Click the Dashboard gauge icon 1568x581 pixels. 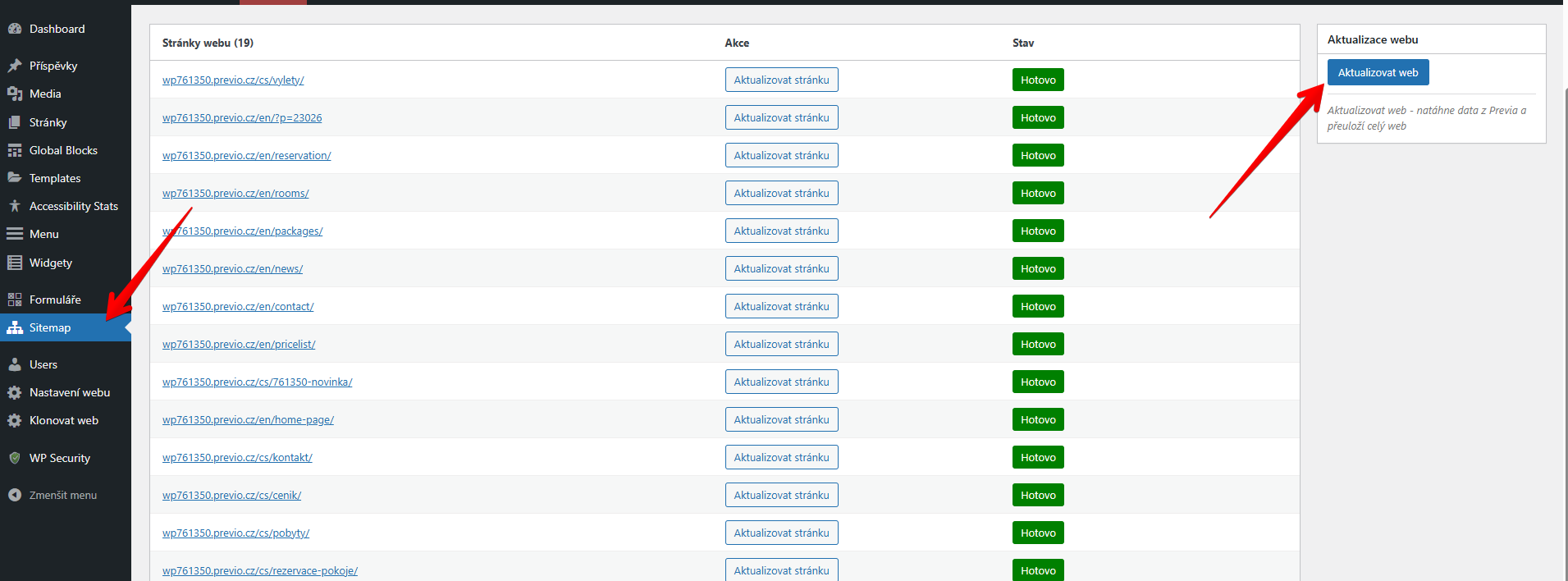[15, 29]
